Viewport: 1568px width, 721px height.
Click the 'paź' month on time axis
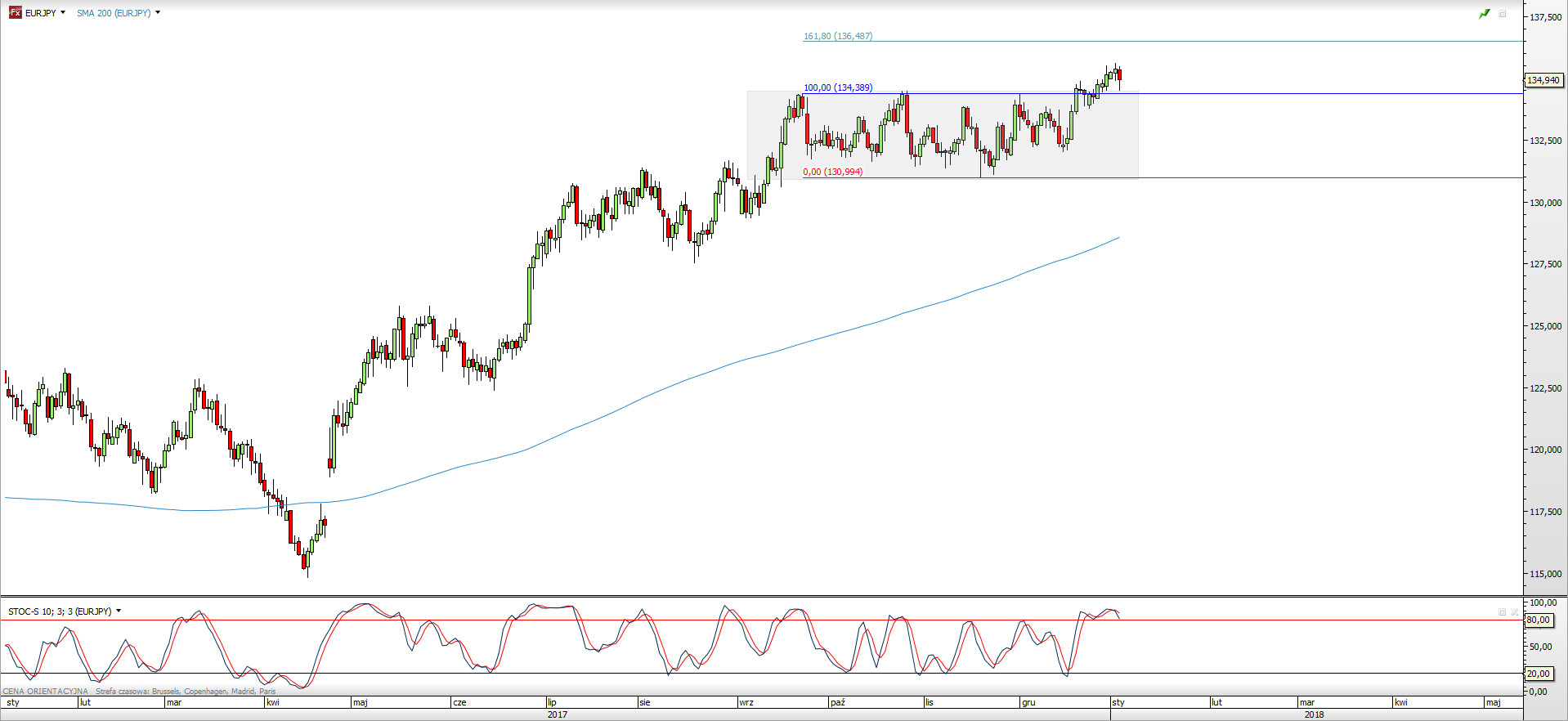pos(837,702)
